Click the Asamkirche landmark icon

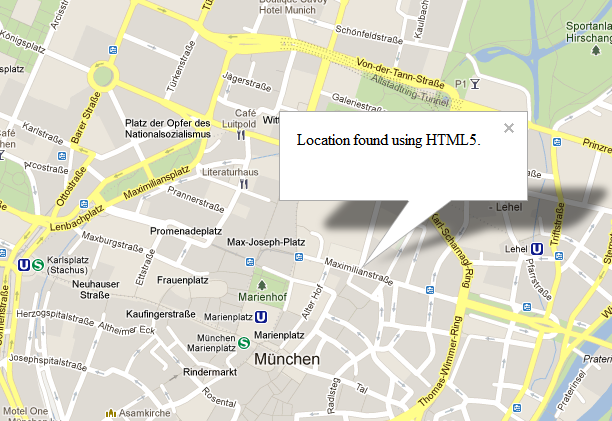click(x=111, y=413)
